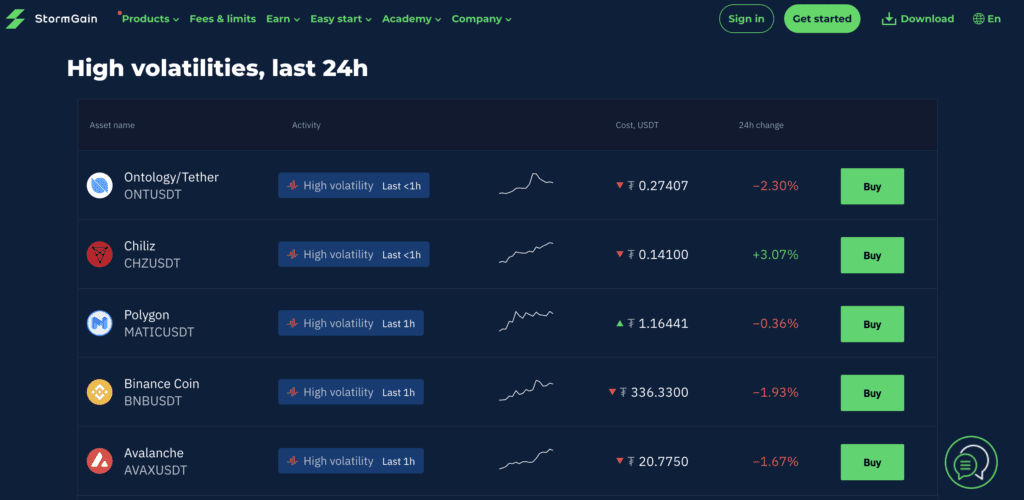Click the Polygon coin icon
This screenshot has width=1024, height=500.
click(100, 324)
